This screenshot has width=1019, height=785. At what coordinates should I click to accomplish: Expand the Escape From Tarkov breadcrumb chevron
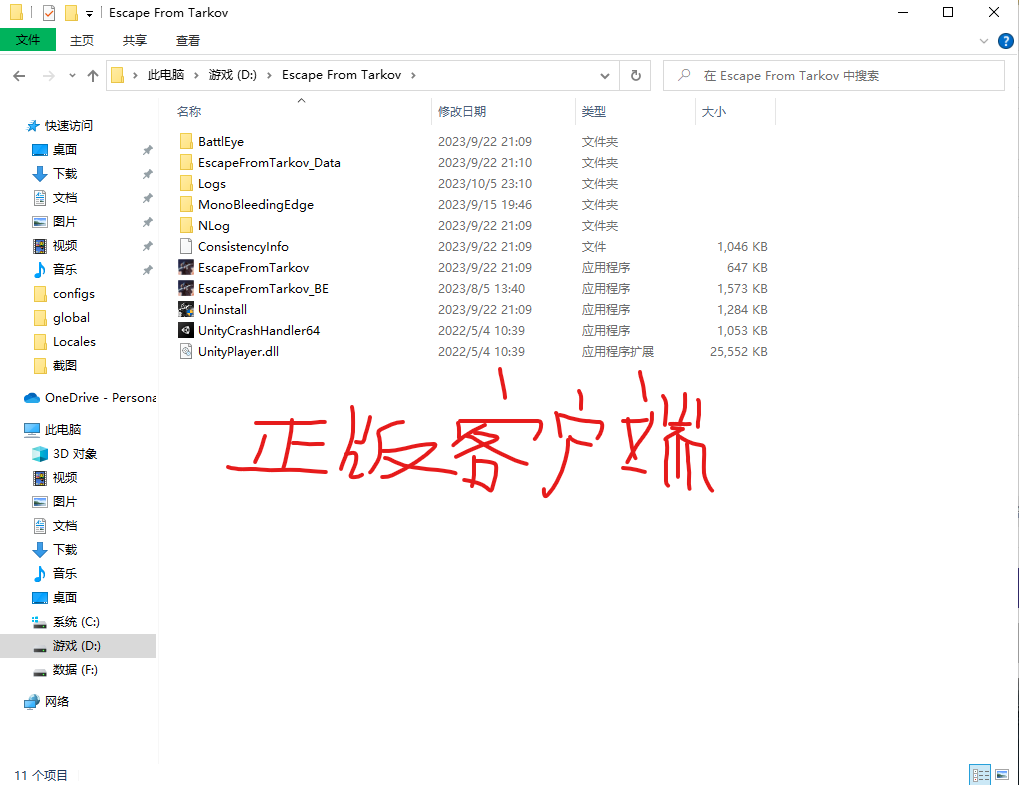413,75
